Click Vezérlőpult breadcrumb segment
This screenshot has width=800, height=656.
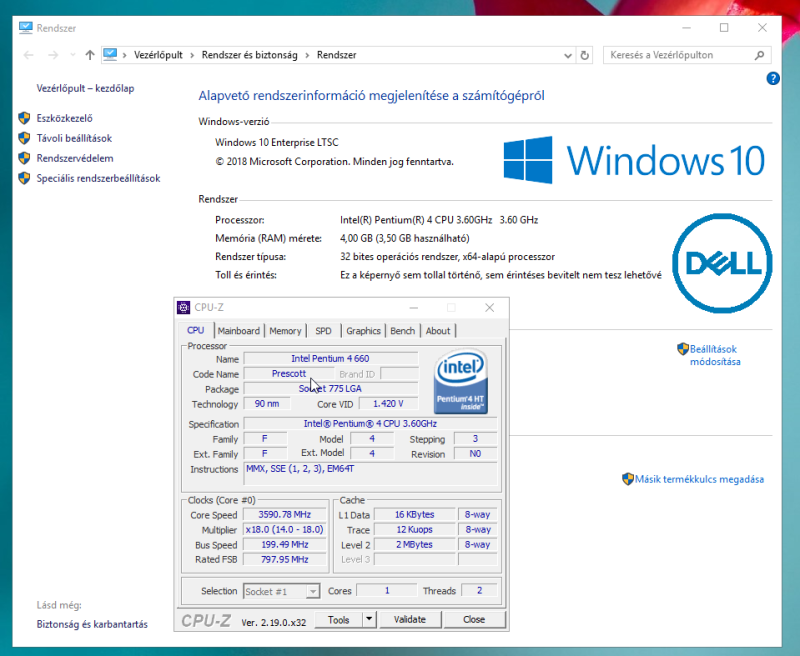tap(158, 55)
